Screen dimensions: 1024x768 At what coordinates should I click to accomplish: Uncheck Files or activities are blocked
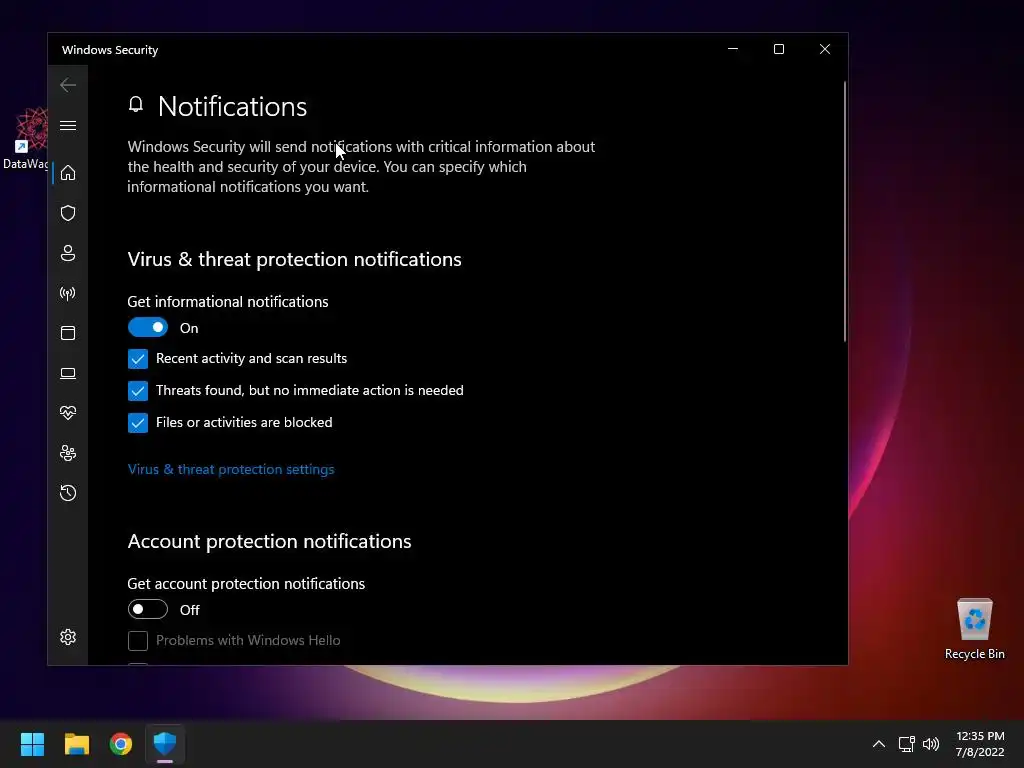(138, 423)
